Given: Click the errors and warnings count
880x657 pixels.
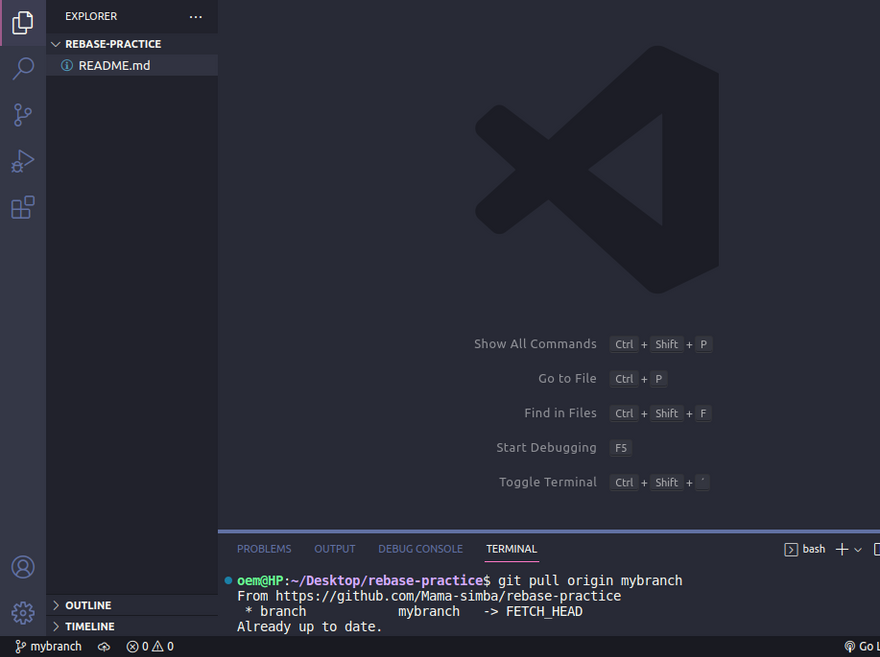Looking at the screenshot, I should pyautogui.click(x=150, y=647).
